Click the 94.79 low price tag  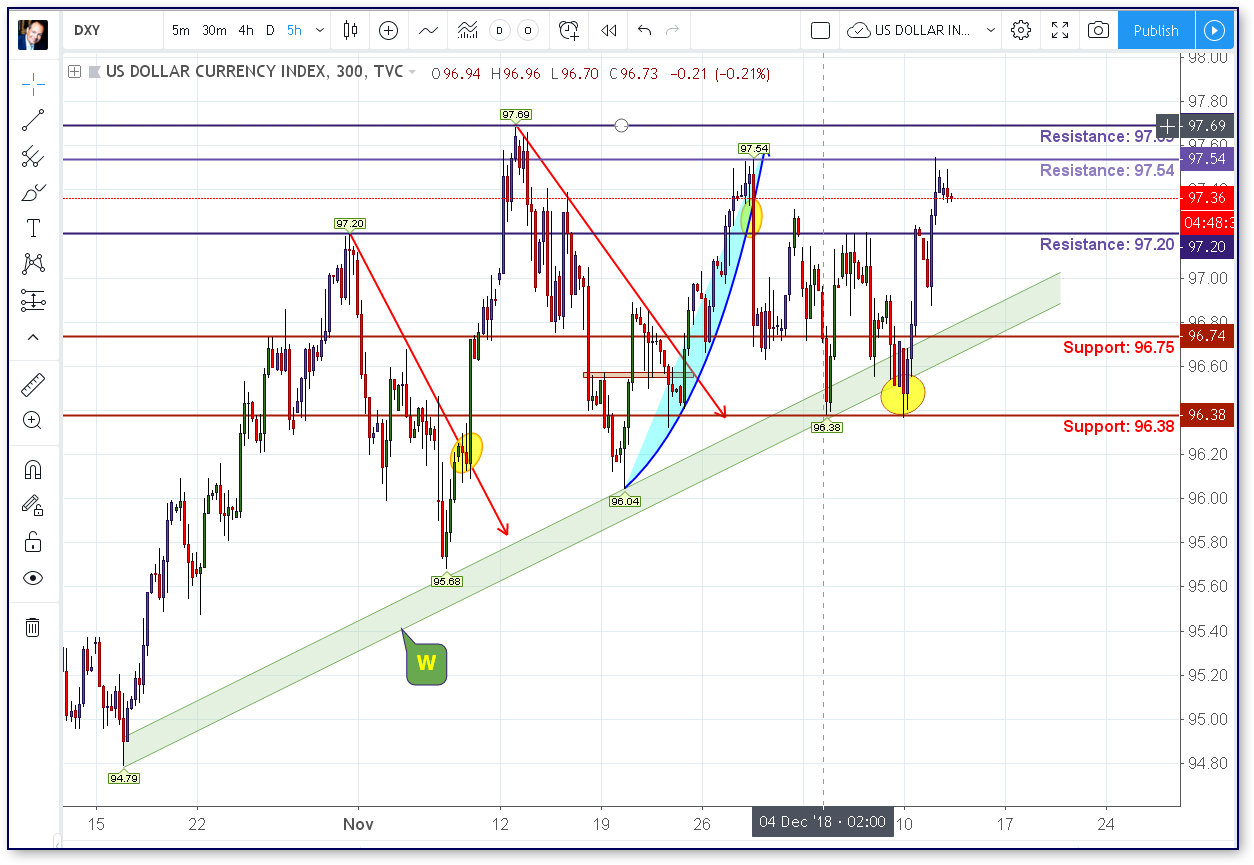[x=124, y=777]
